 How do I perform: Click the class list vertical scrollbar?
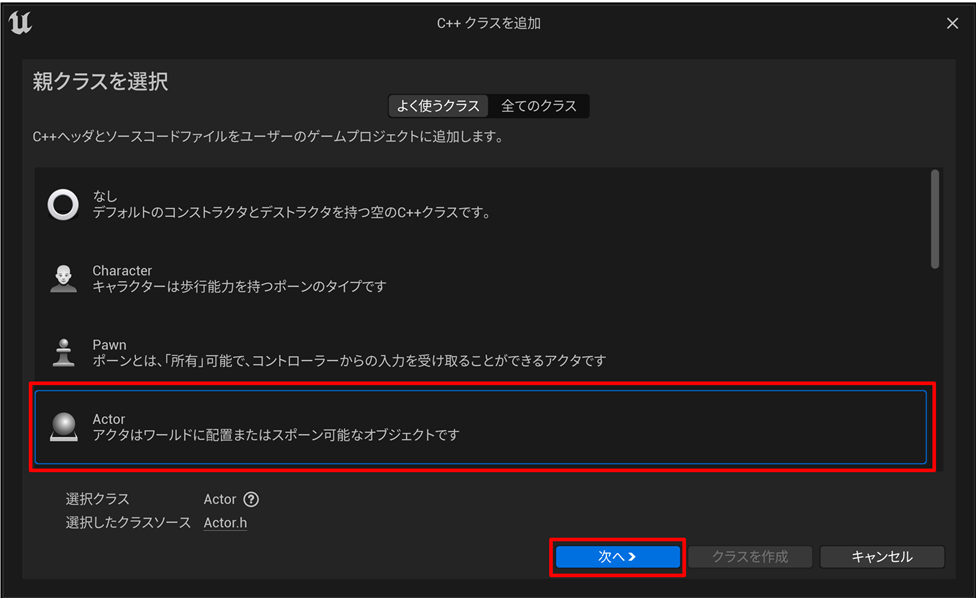tap(935, 219)
